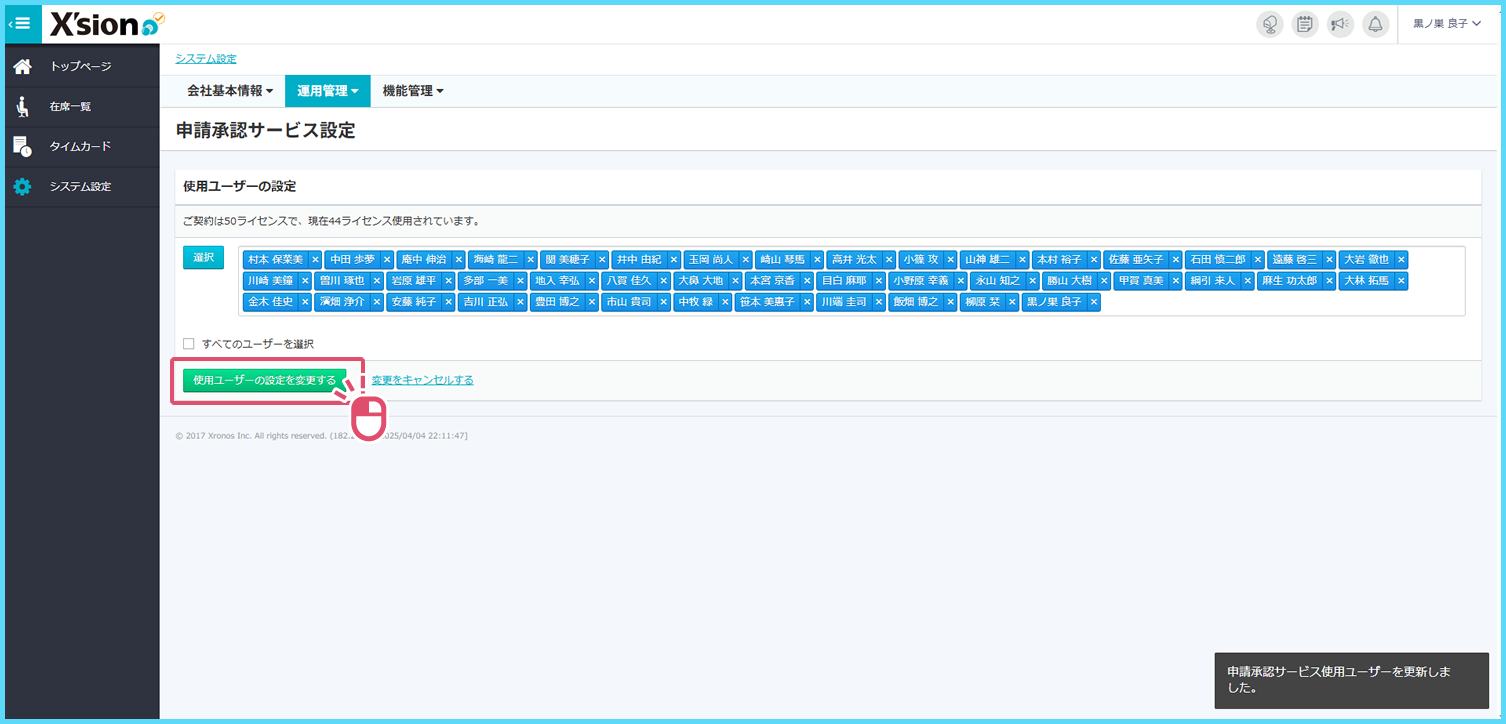Image resolution: width=1506 pixels, height=724 pixels.
Task: Open the 運用管理 tab menu
Action: [327, 91]
